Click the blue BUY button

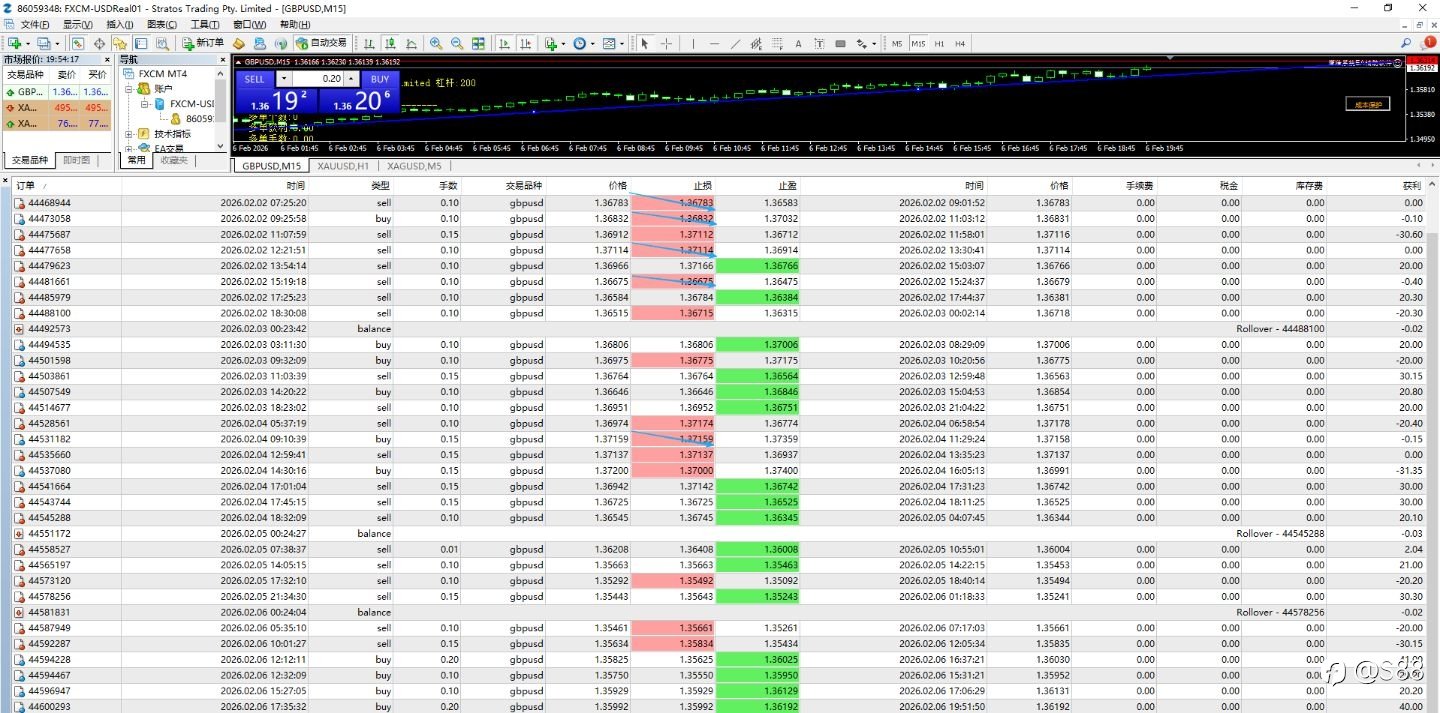pos(380,79)
